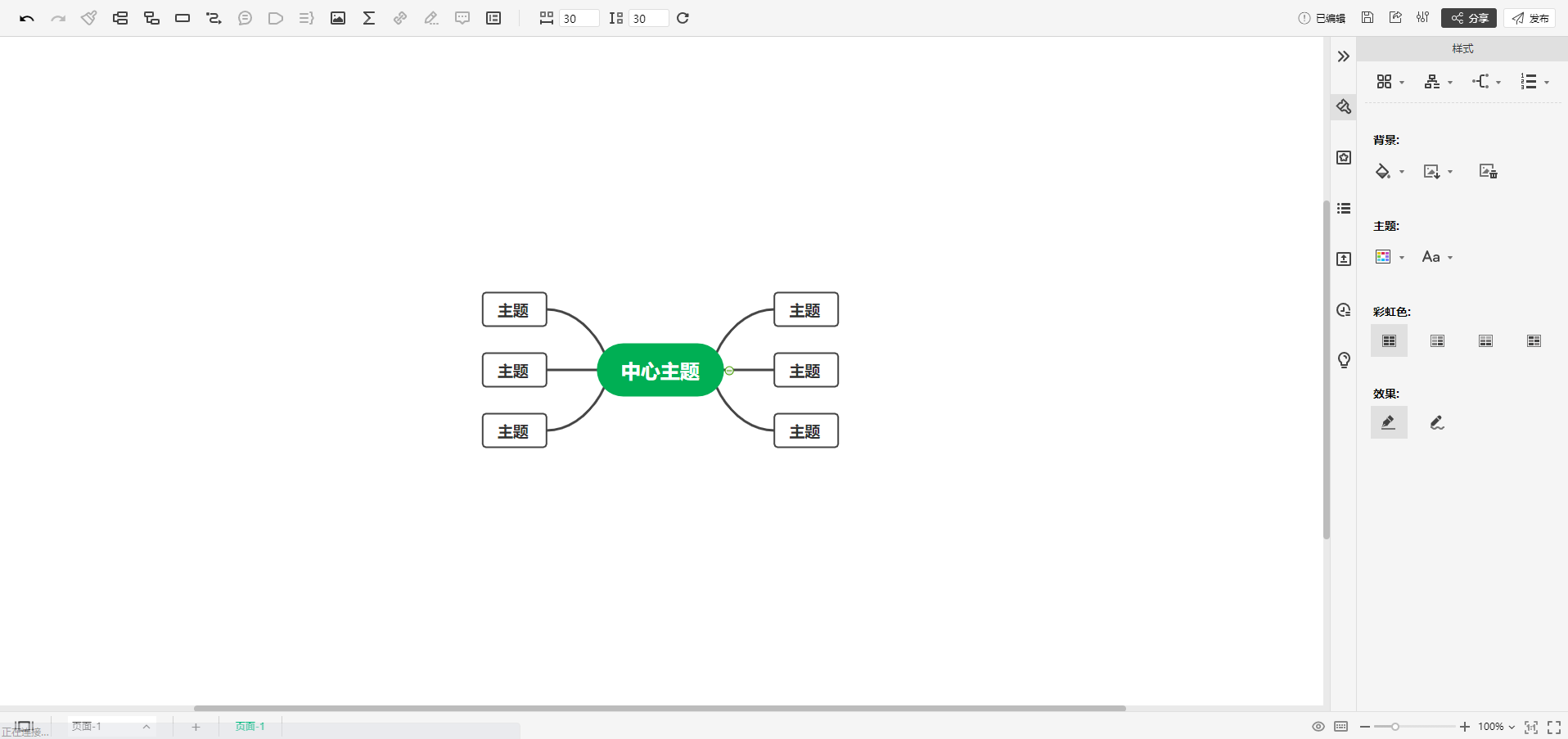Select the format painter tool
Image resolution: width=1568 pixels, height=739 pixels.
point(88,17)
